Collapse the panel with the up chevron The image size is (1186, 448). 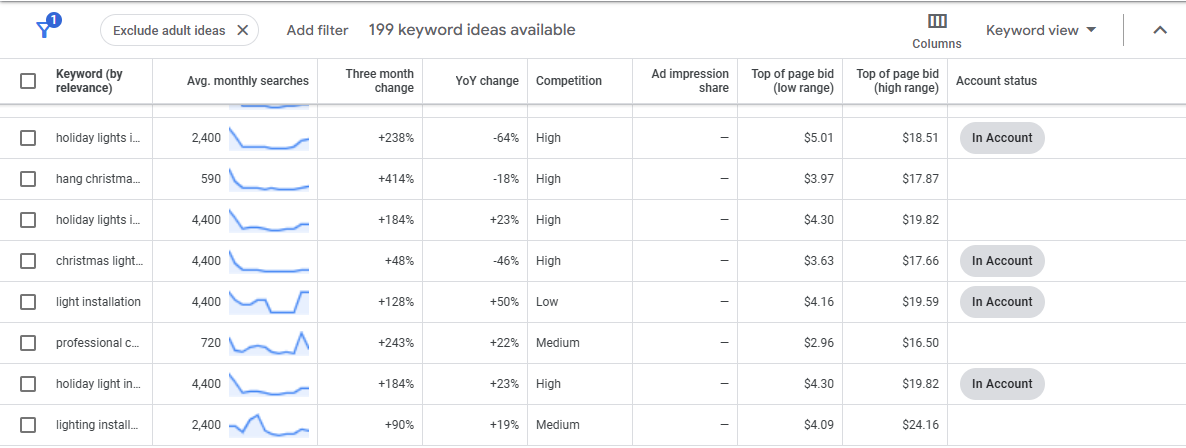(x=1160, y=30)
